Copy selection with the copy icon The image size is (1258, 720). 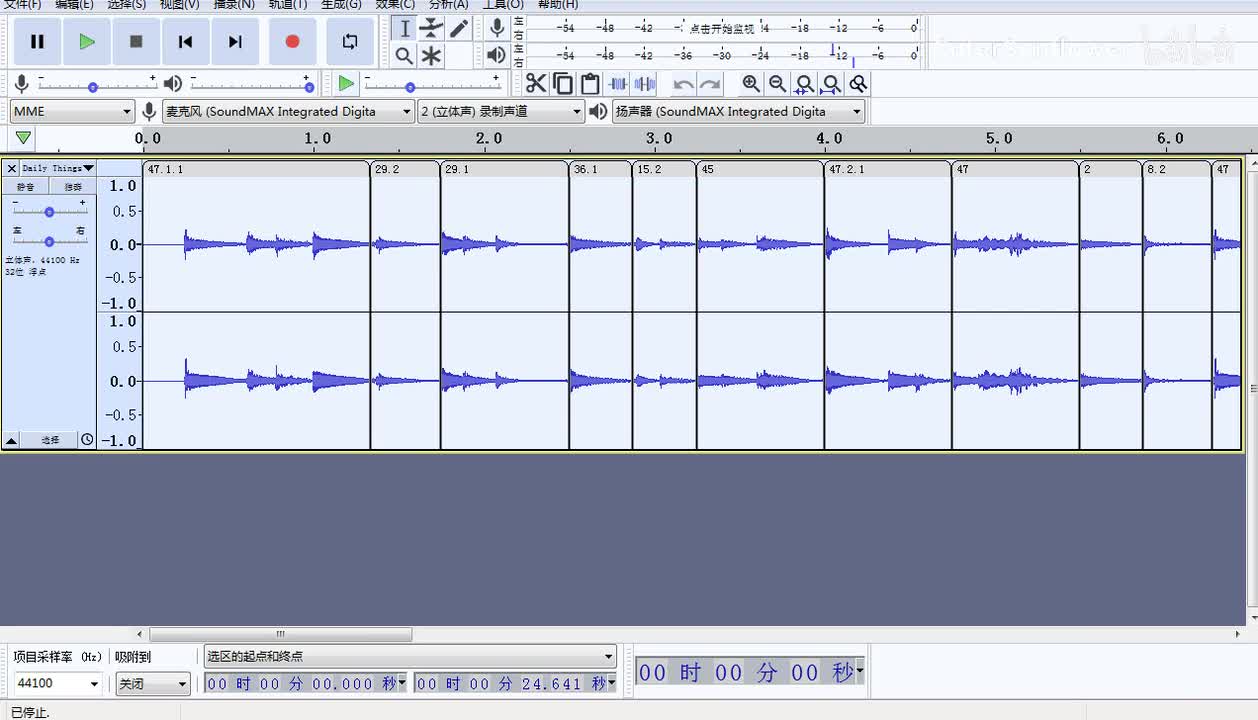point(563,84)
